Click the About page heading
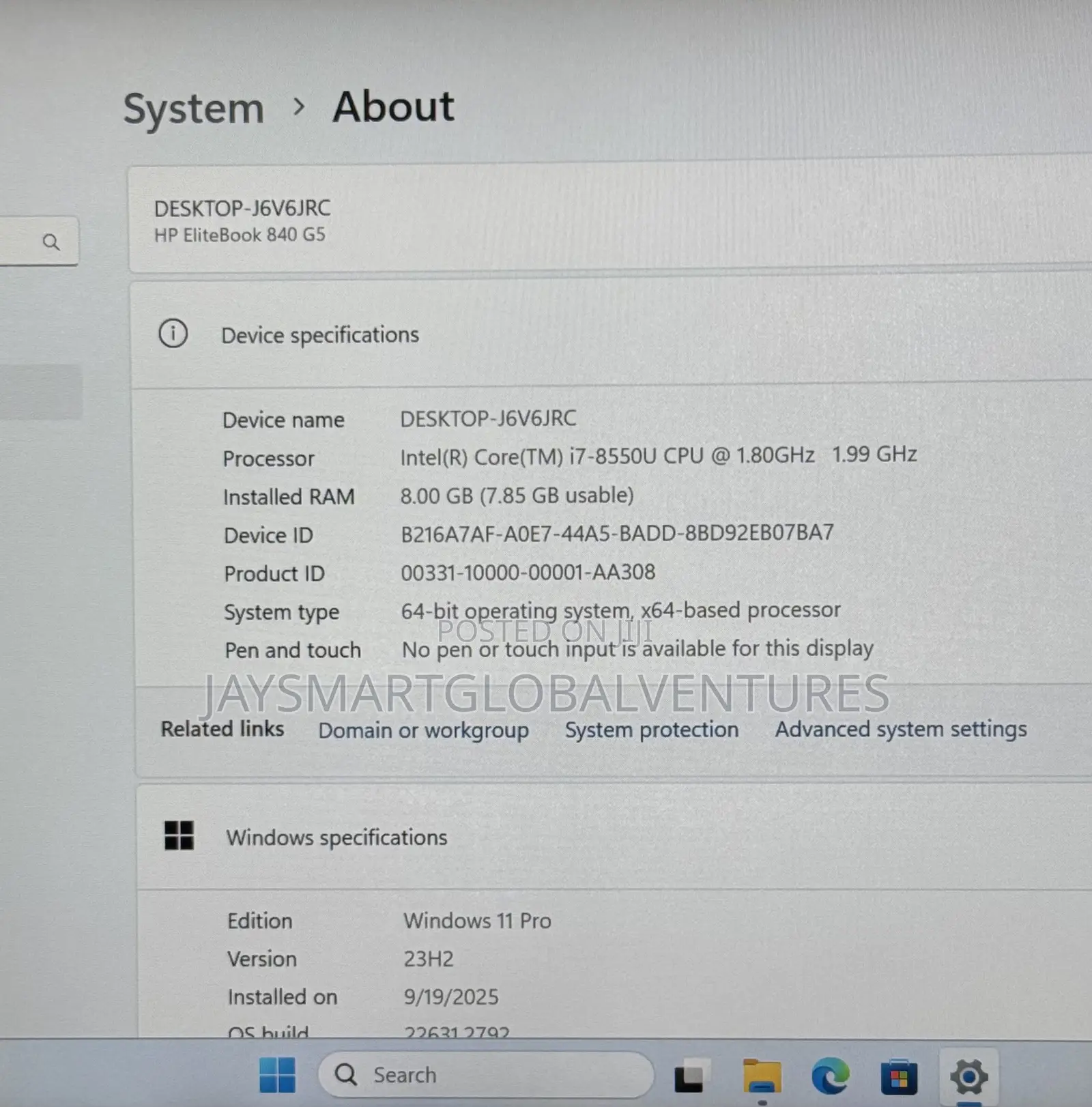Viewport: 1092px width, 1107px height. [x=393, y=107]
